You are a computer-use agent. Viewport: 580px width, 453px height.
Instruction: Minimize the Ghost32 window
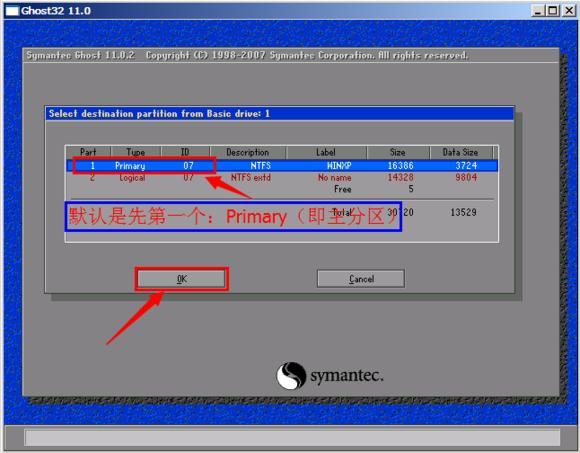[538, 11]
